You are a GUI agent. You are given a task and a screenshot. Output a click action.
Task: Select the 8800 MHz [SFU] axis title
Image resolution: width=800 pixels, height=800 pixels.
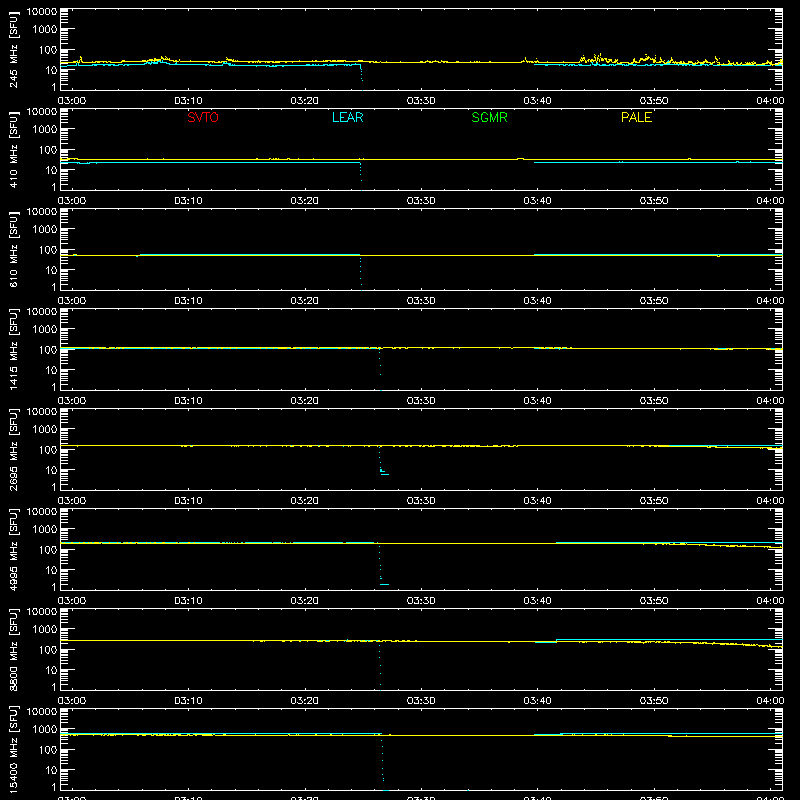click(x=13, y=649)
